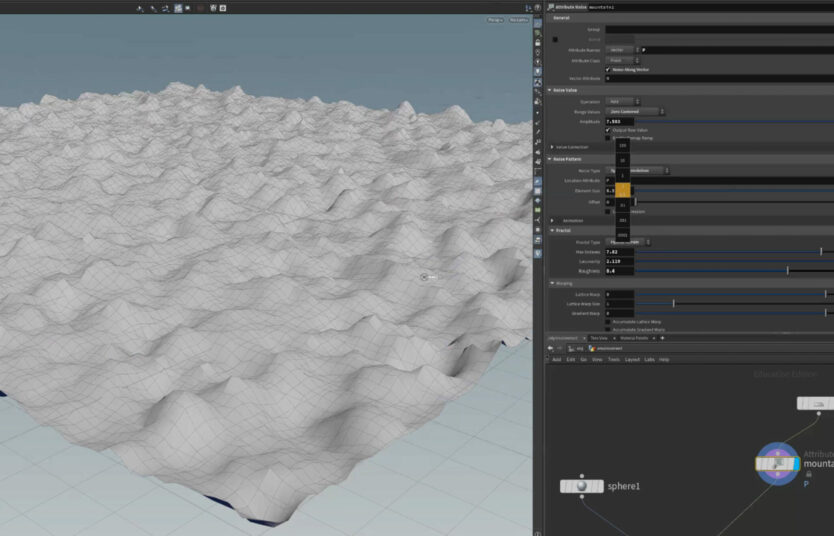Toggle the Output Raw Value checkbox
Screen dimensions: 834x536
click(608, 130)
